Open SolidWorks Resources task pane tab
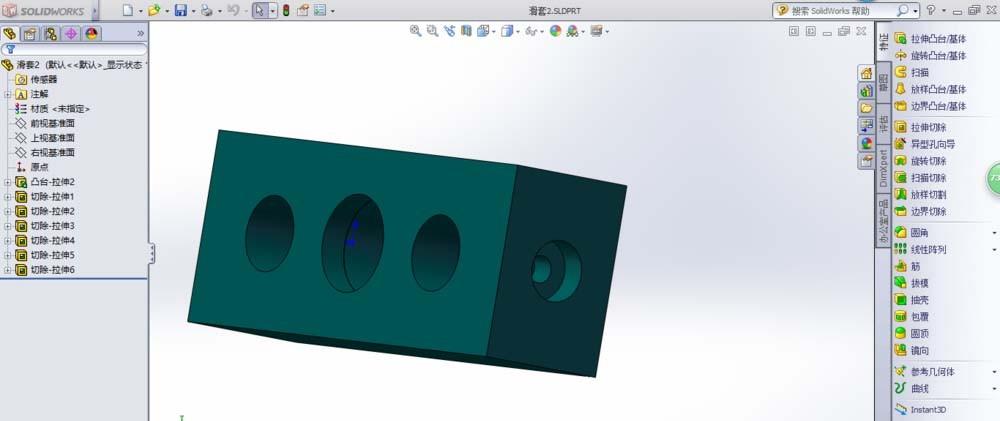 (866, 73)
